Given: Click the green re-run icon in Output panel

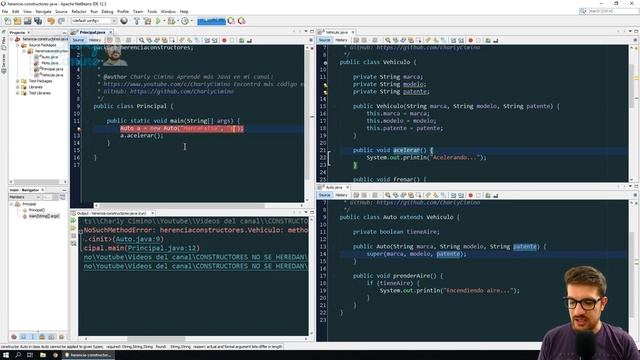Looking at the screenshot, I should (73, 221).
